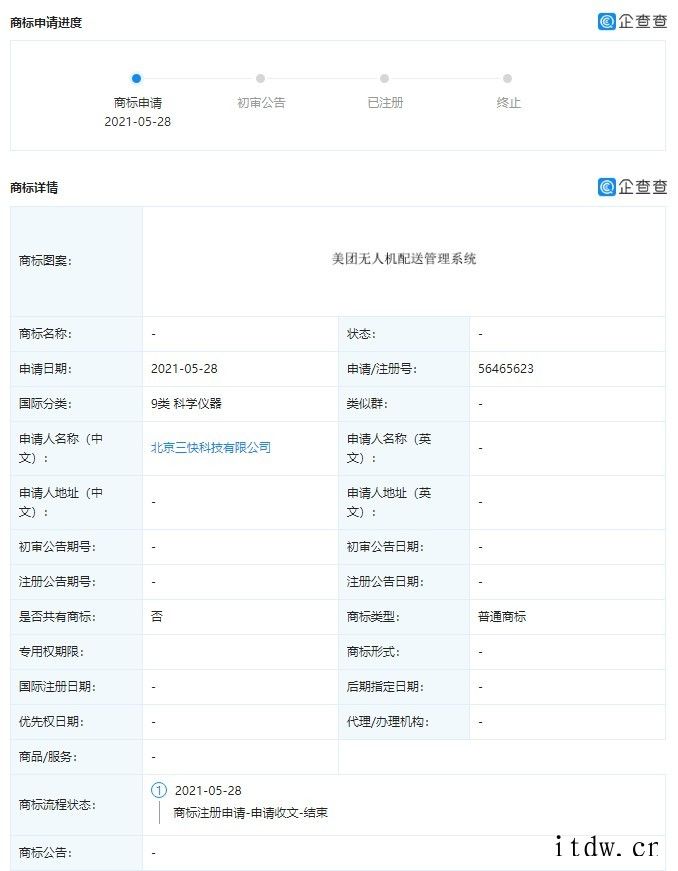Click the 商标申请进度 section heading

[46, 23]
